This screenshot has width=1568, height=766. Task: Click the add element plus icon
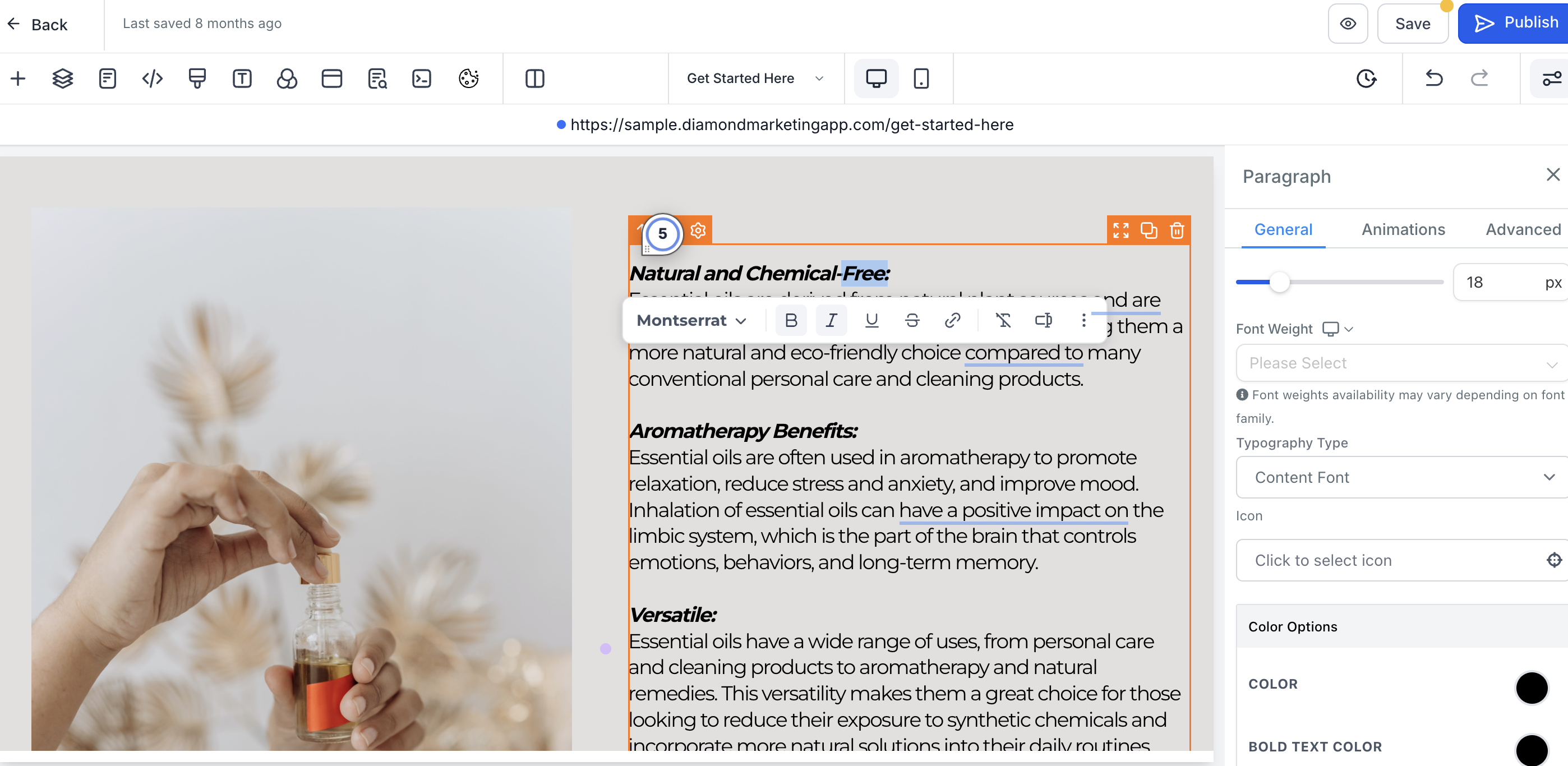[19, 79]
